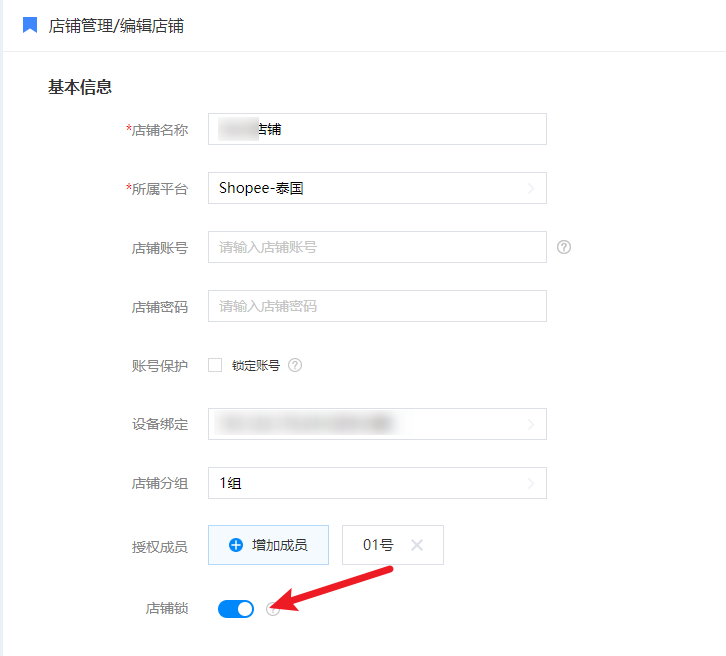
Task: Click the chevron arrow in 所属平台 field
Action: pos(531,188)
